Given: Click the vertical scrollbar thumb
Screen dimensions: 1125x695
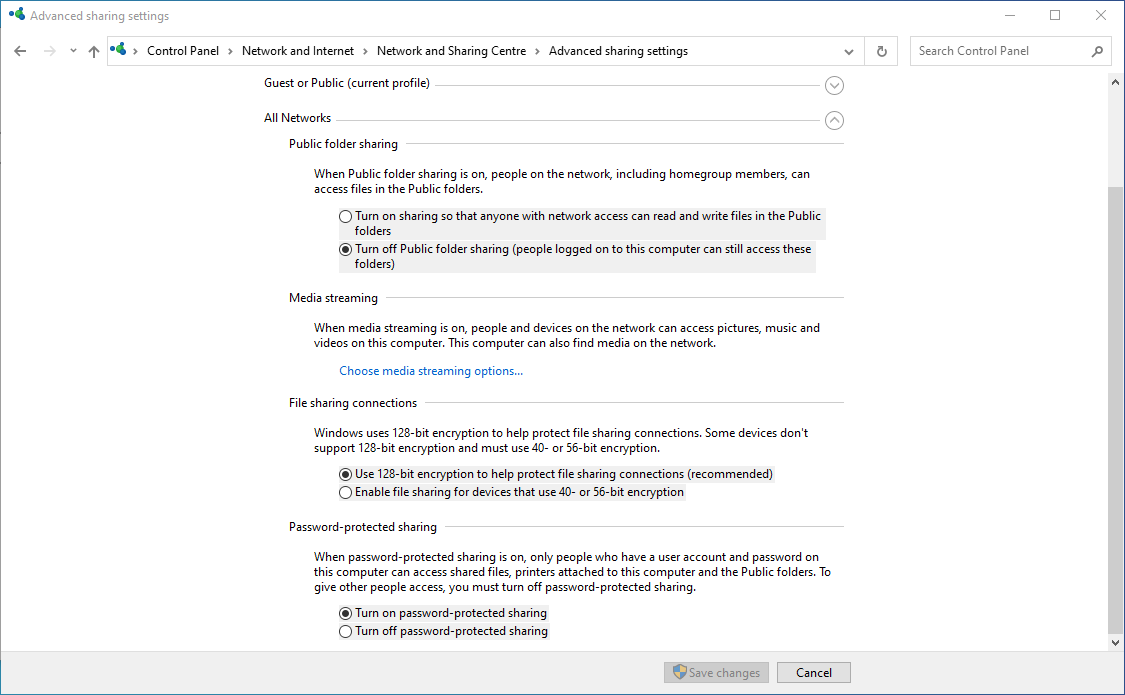Looking at the screenshot, I should click(x=1115, y=409).
